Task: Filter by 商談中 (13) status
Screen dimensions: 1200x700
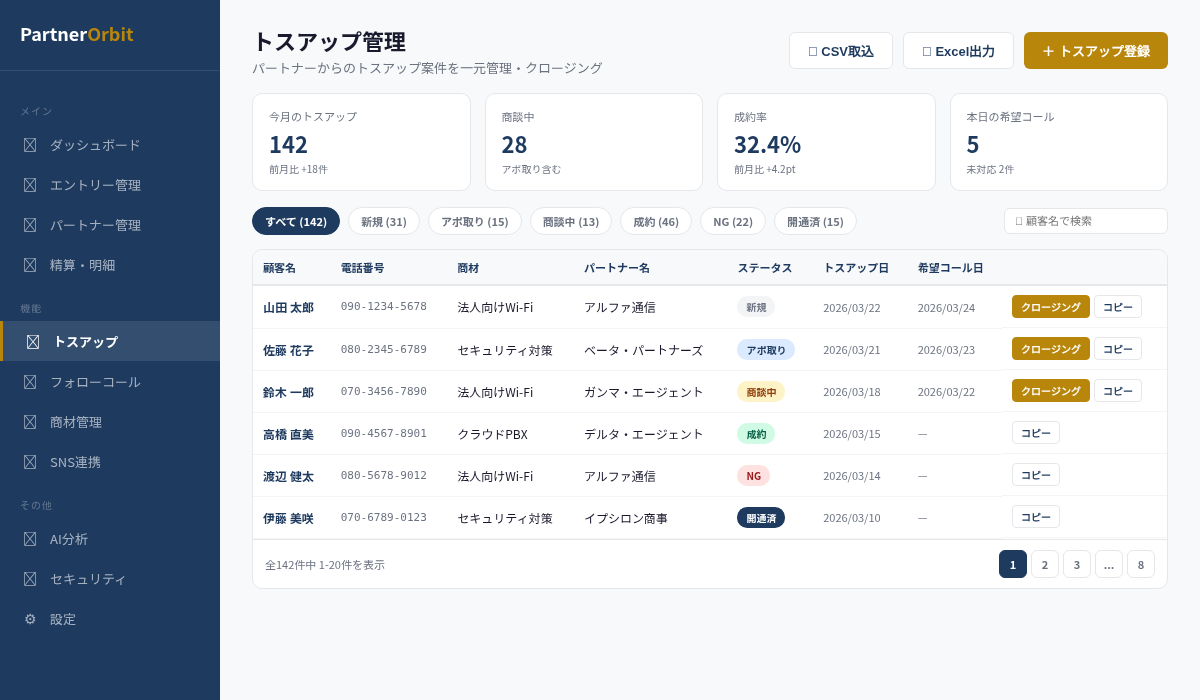Action: (x=570, y=222)
